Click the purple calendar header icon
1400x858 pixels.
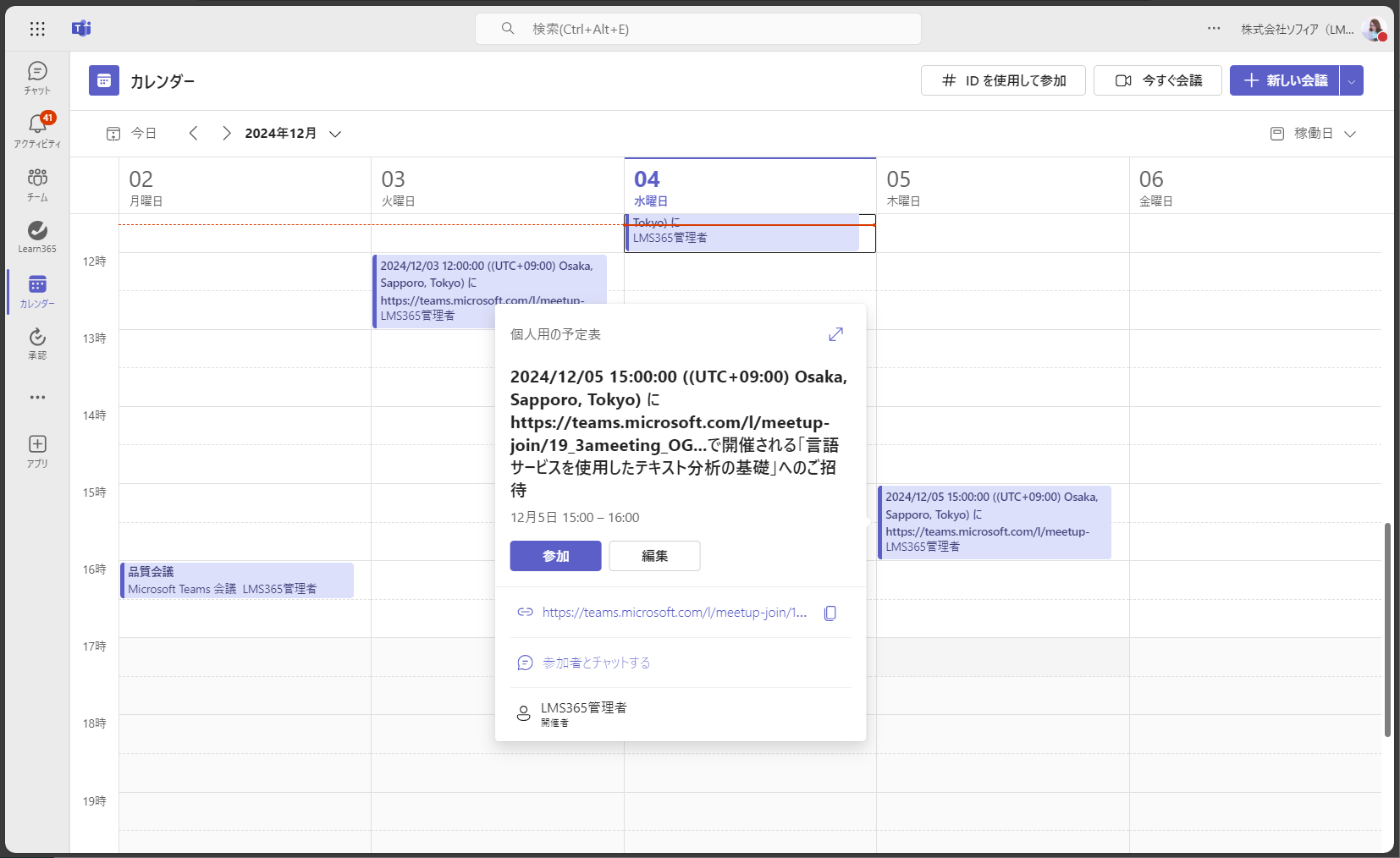104,80
